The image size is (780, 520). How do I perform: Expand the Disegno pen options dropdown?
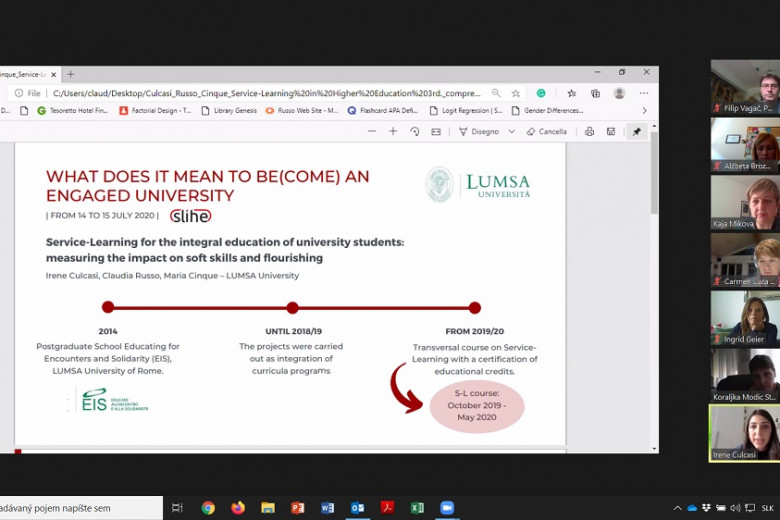(x=512, y=131)
